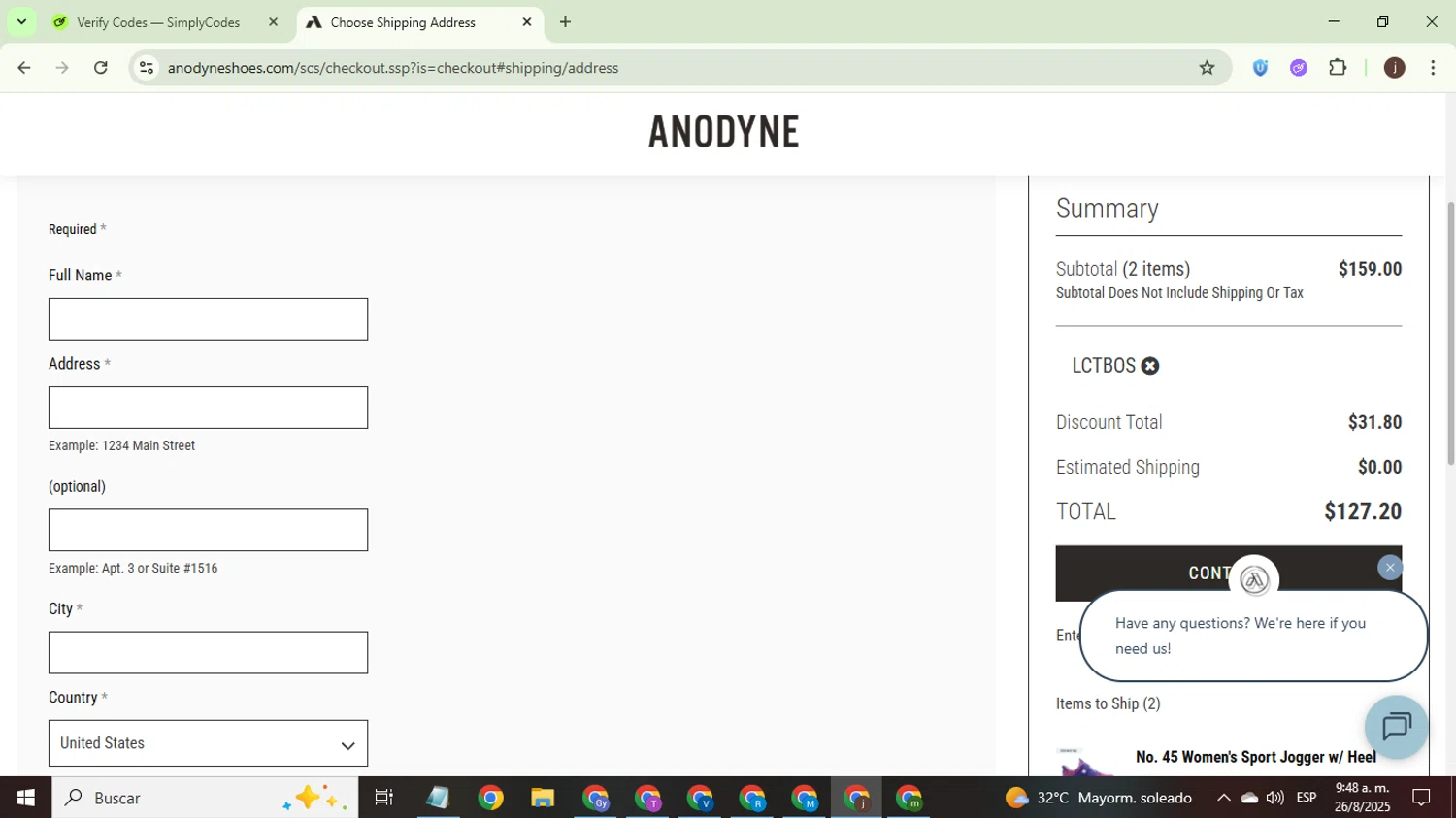The height and width of the screenshot is (818, 1456).
Task: Click the address bar URL
Action: (x=393, y=68)
